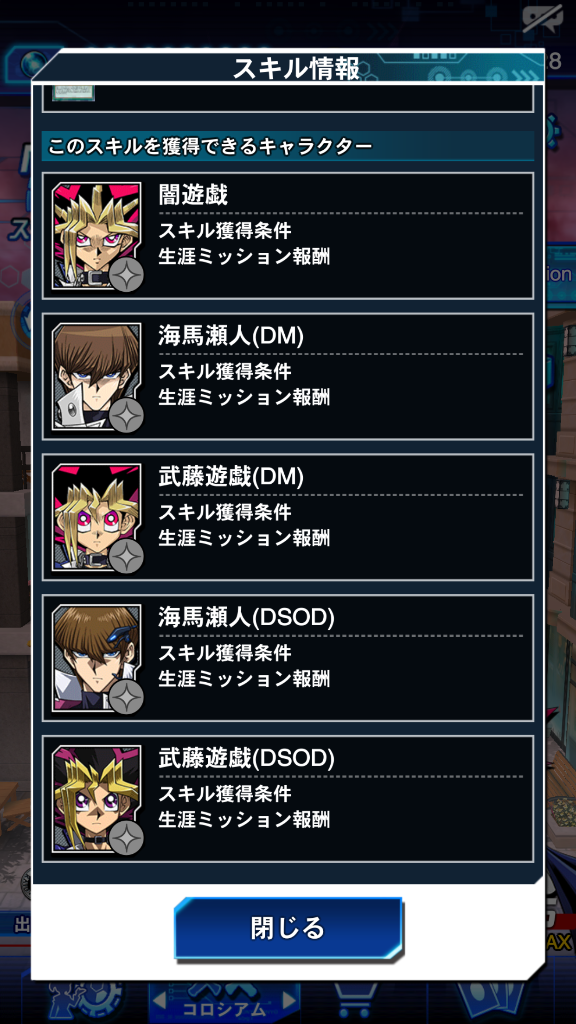Select the 闇遊戯 character name
This screenshot has width=576, height=1024.
(x=193, y=195)
